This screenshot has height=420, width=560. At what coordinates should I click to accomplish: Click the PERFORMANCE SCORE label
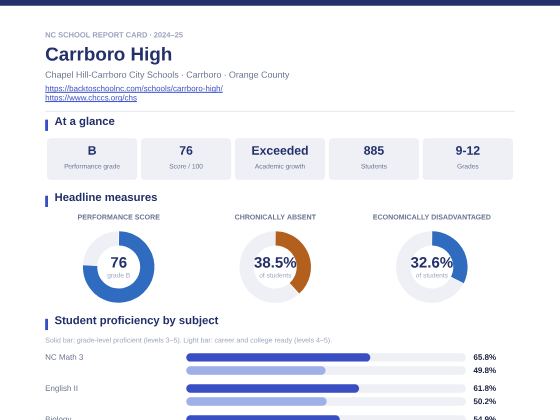tap(119, 217)
